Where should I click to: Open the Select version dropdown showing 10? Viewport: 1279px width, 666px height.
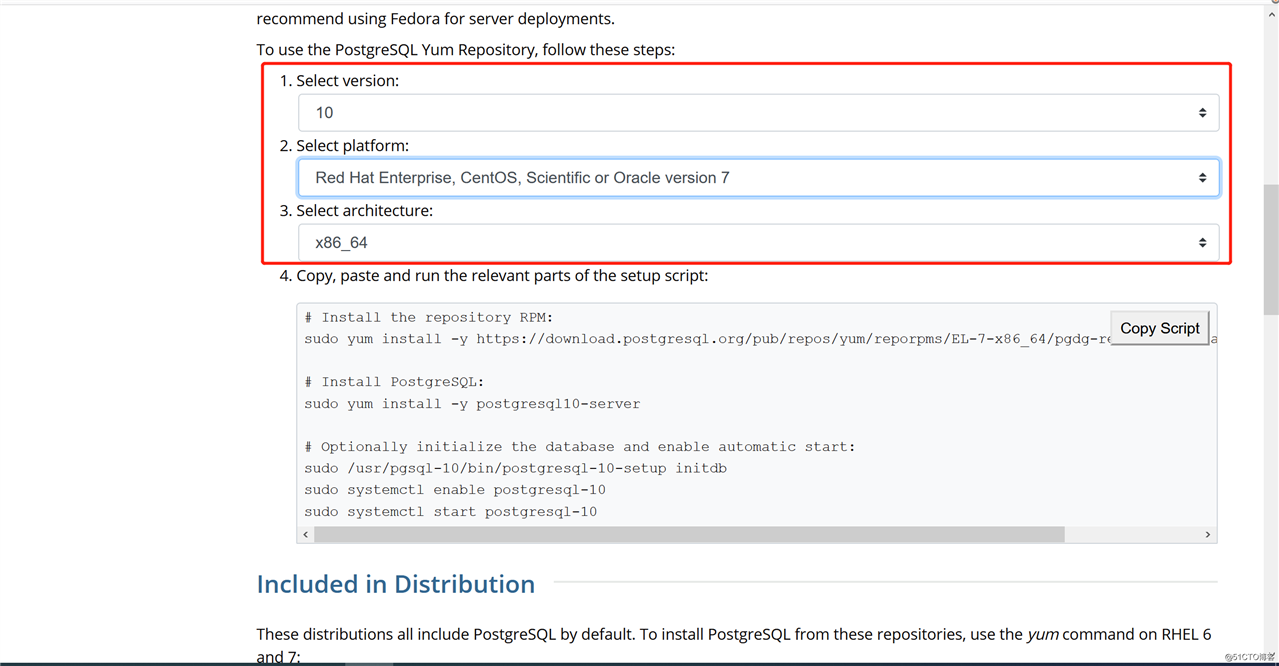758,113
